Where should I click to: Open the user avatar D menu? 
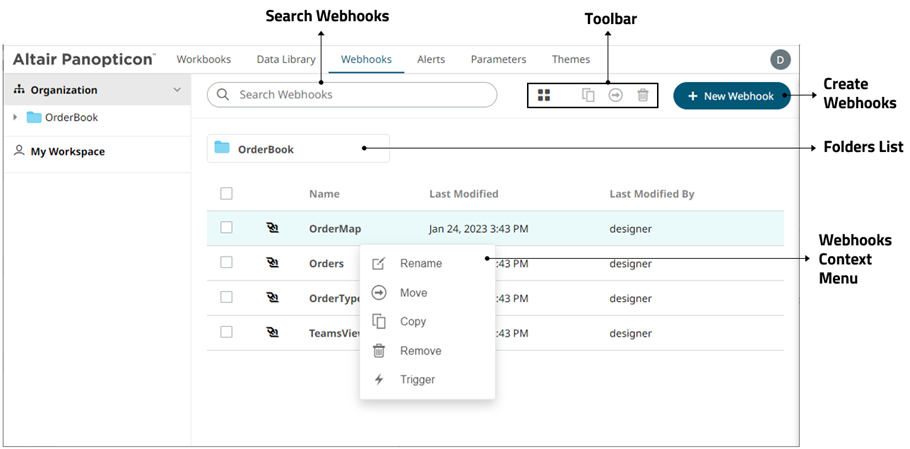pos(780,60)
